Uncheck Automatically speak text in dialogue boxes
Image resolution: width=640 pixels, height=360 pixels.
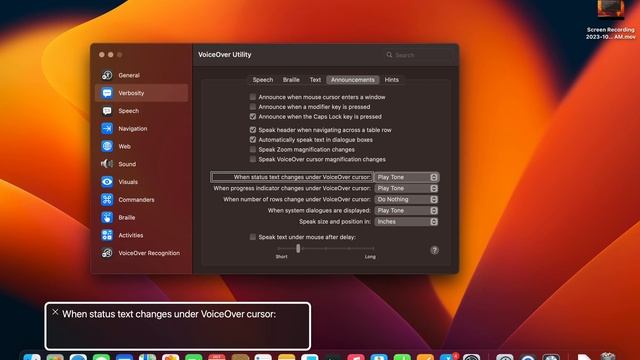(253, 140)
